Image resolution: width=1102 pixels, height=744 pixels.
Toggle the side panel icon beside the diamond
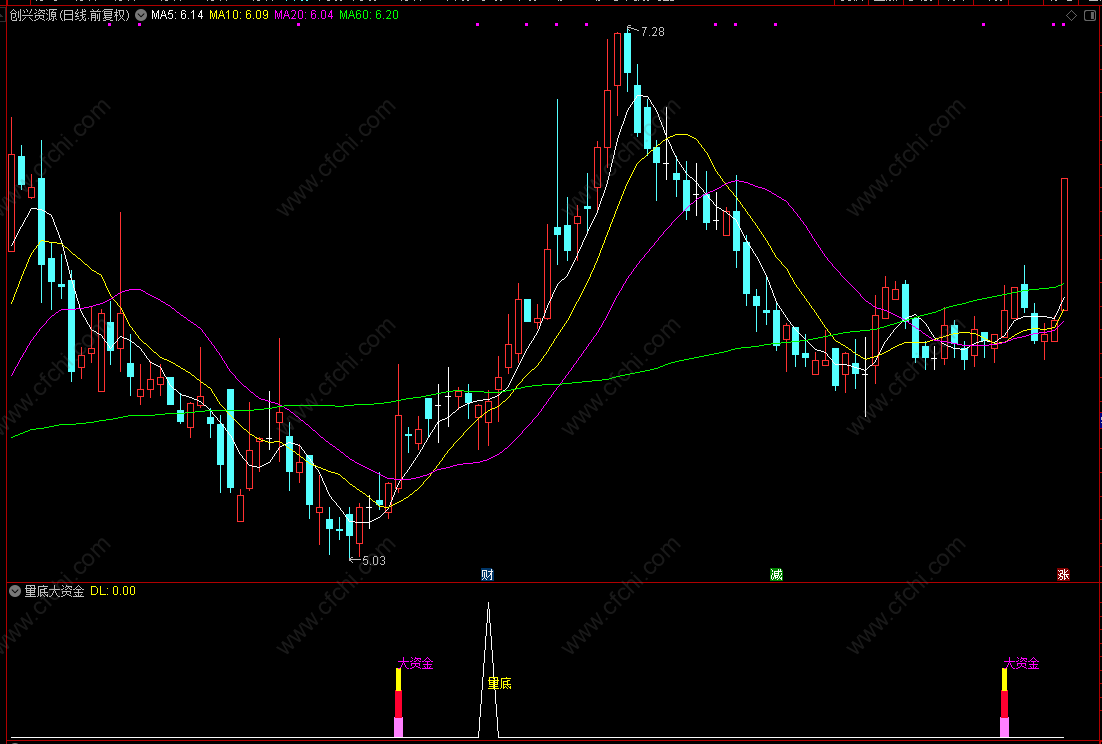click(1089, 15)
